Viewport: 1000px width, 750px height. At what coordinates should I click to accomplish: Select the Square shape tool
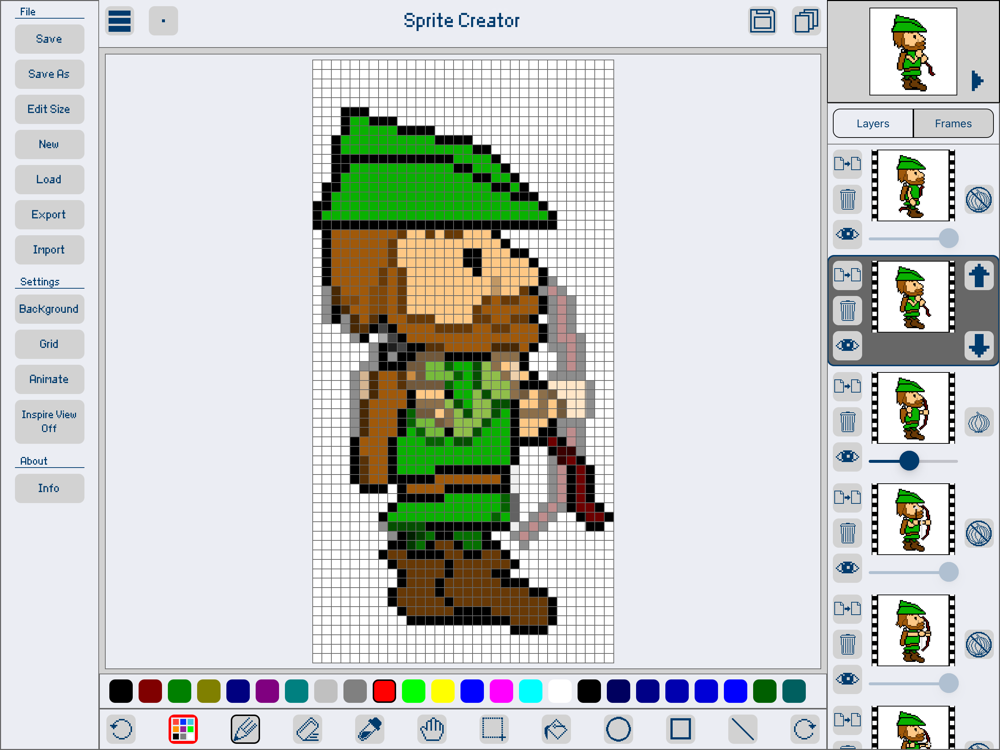tap(680, 729)
